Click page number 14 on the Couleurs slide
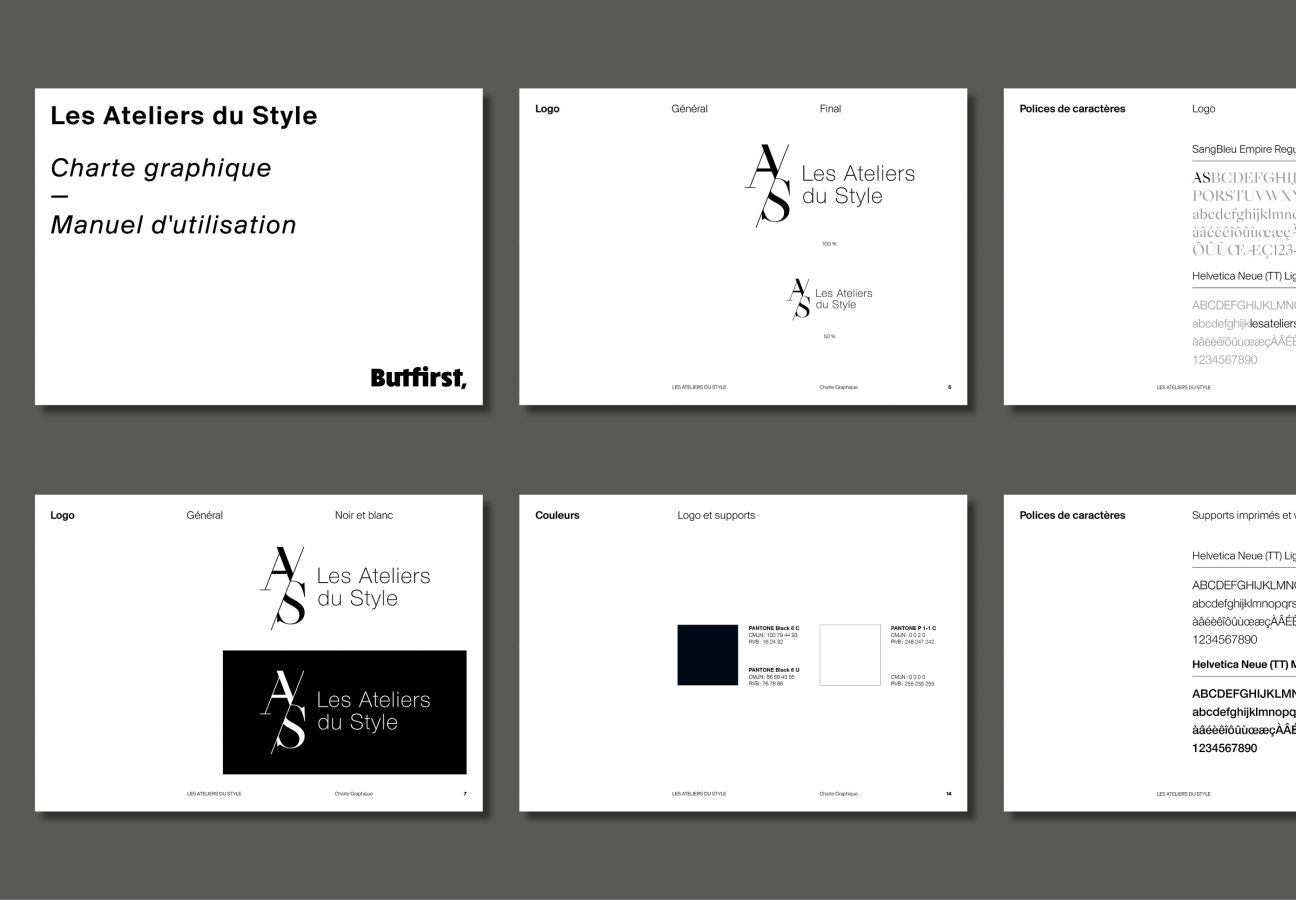Viewport: 1296px width, 900px height. tap(948, 793)
